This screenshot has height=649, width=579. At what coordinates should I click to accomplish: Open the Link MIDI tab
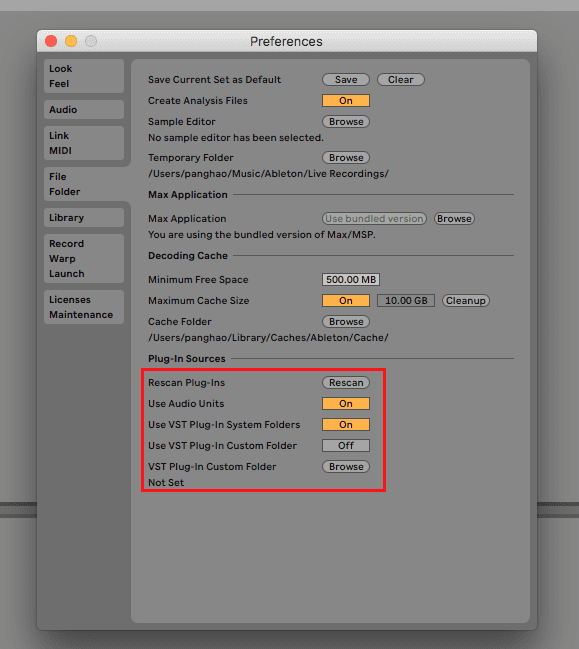(84, 143)
